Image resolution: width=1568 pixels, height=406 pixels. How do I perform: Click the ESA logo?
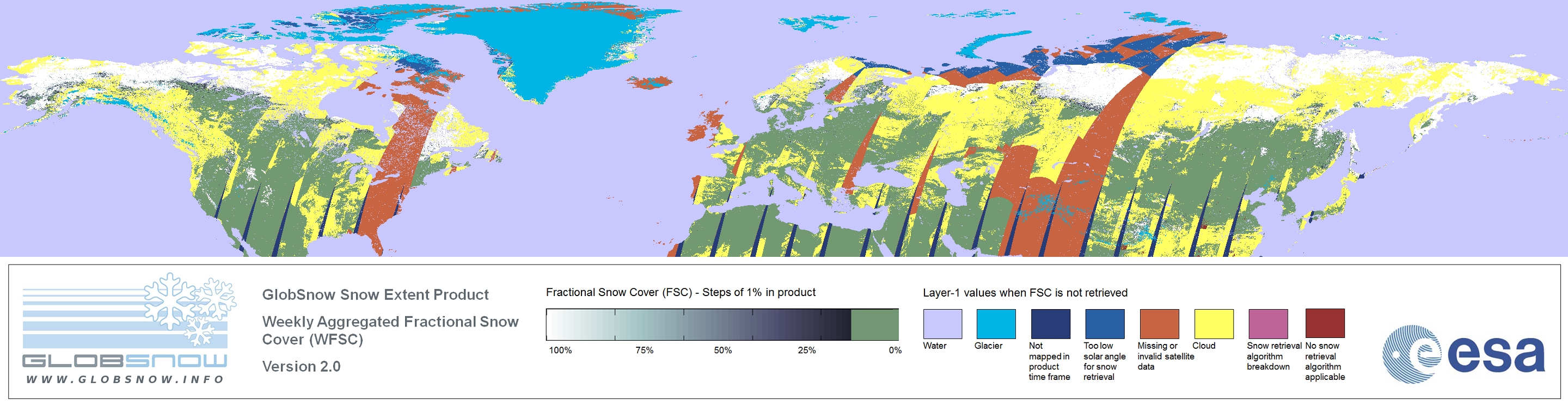click(1463, 354)
